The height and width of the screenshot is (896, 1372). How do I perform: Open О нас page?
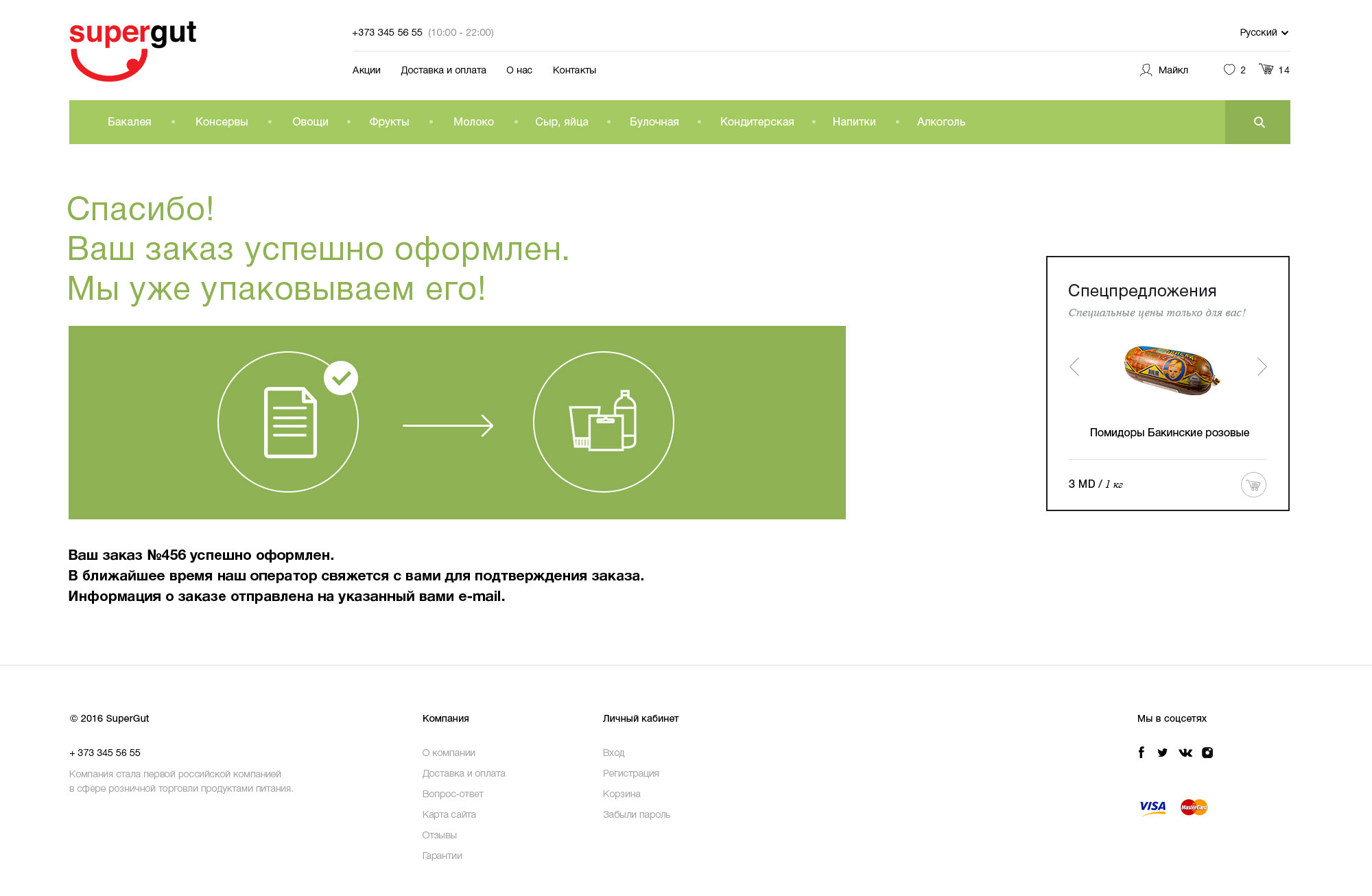[x=519, y=70]
